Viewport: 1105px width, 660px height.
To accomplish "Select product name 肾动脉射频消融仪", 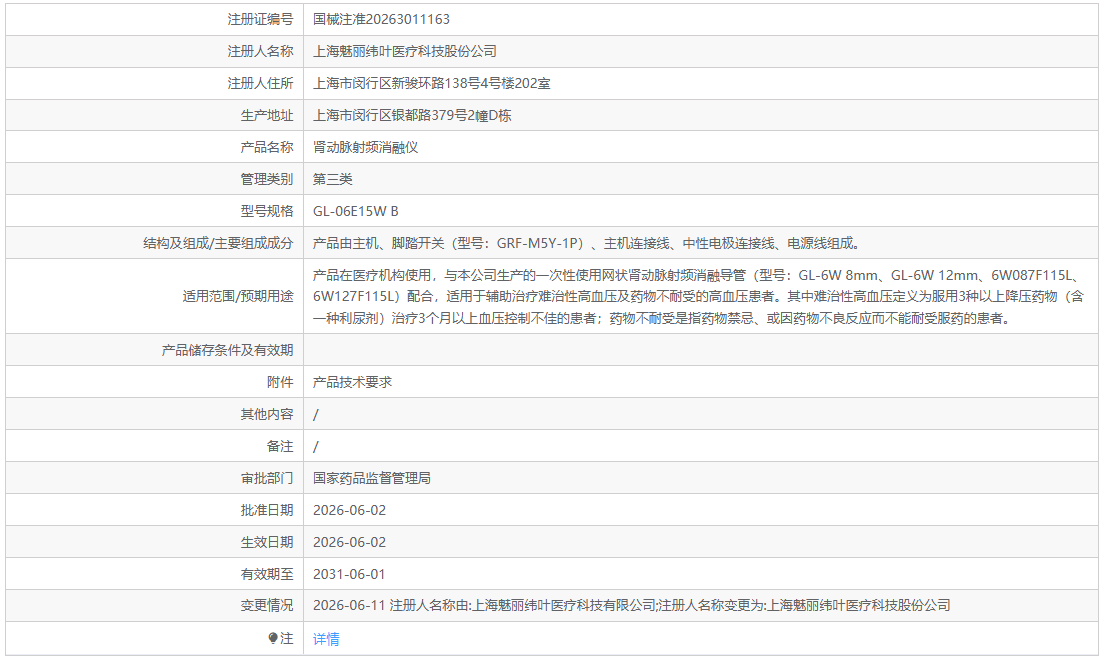I will pos(365,147).
